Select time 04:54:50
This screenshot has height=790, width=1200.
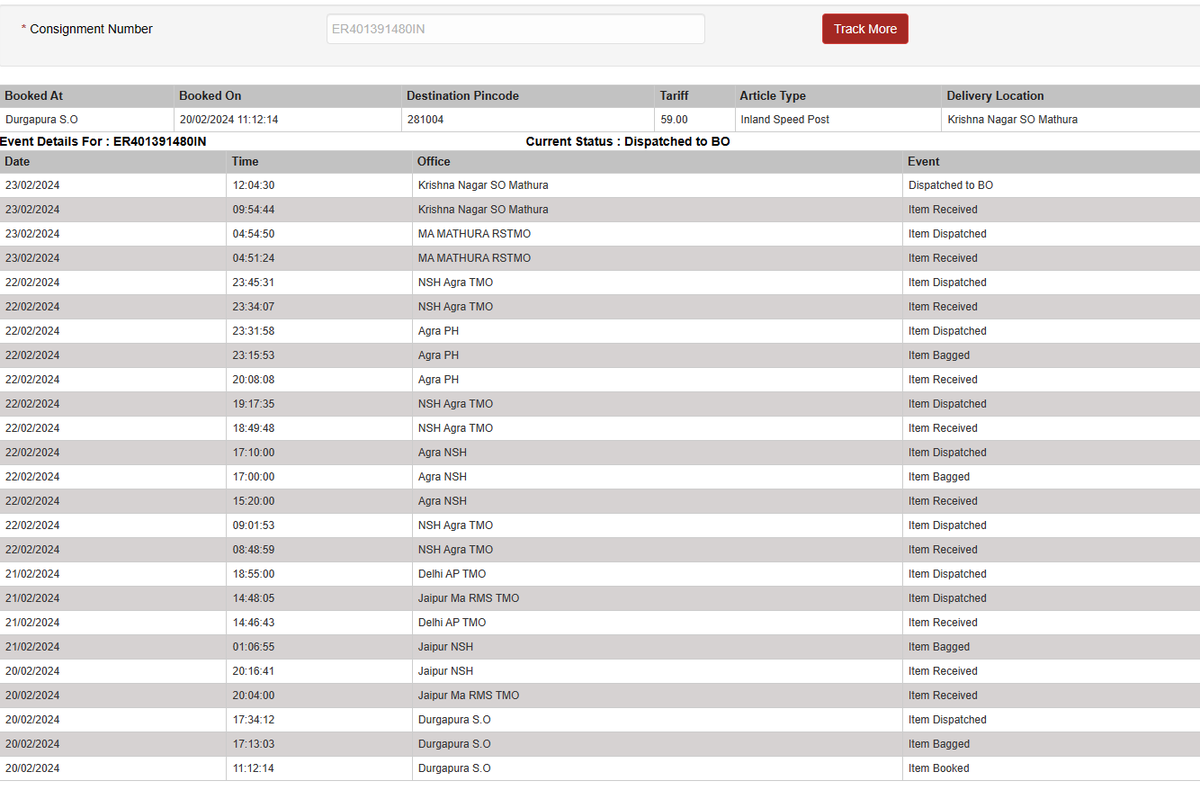coord(253,234)
